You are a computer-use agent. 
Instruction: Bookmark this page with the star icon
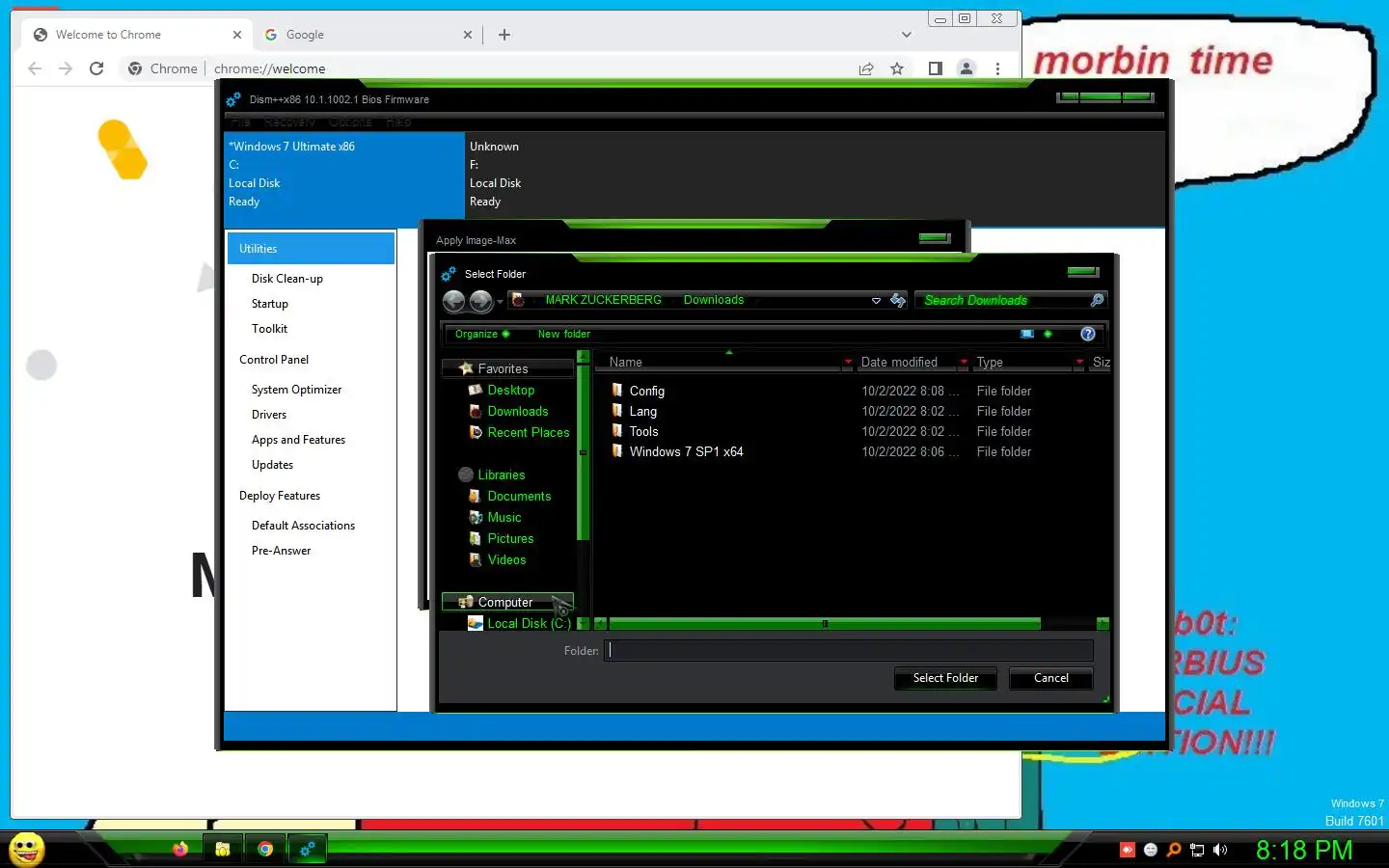click(897, 68)
